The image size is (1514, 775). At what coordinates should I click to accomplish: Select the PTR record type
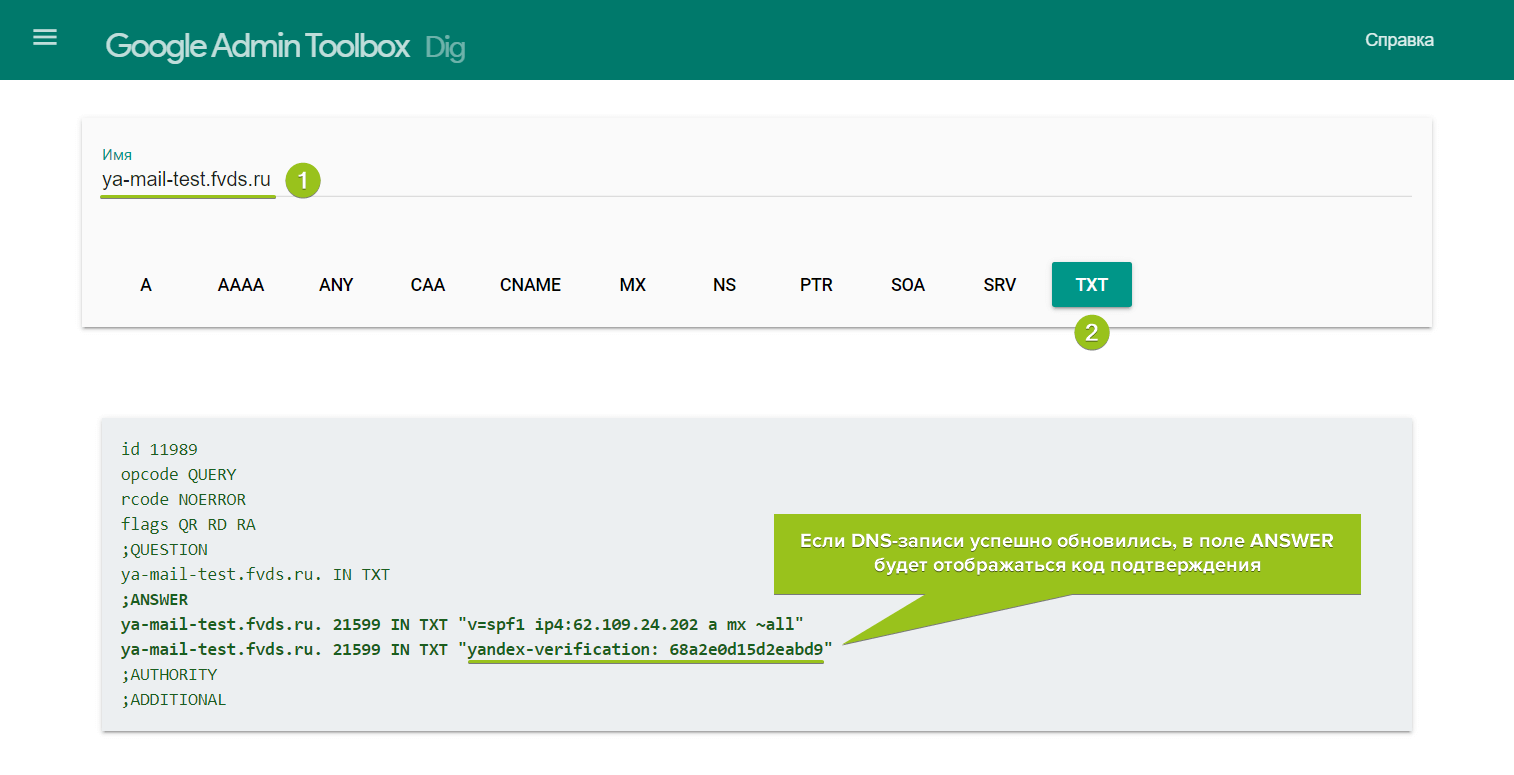[816, 285]
